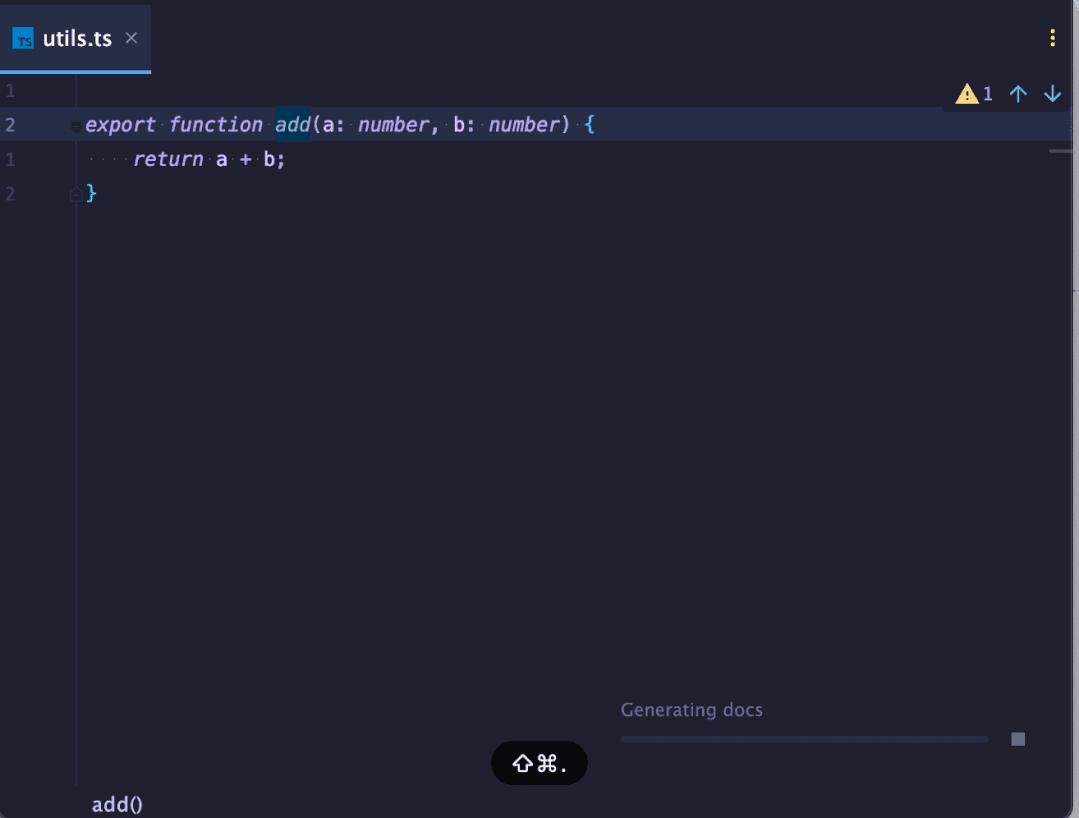Collapse the function body using the gutter chevron
Image resolution: width=1079 pixels, height=818 pixels.
coord(75,128)
